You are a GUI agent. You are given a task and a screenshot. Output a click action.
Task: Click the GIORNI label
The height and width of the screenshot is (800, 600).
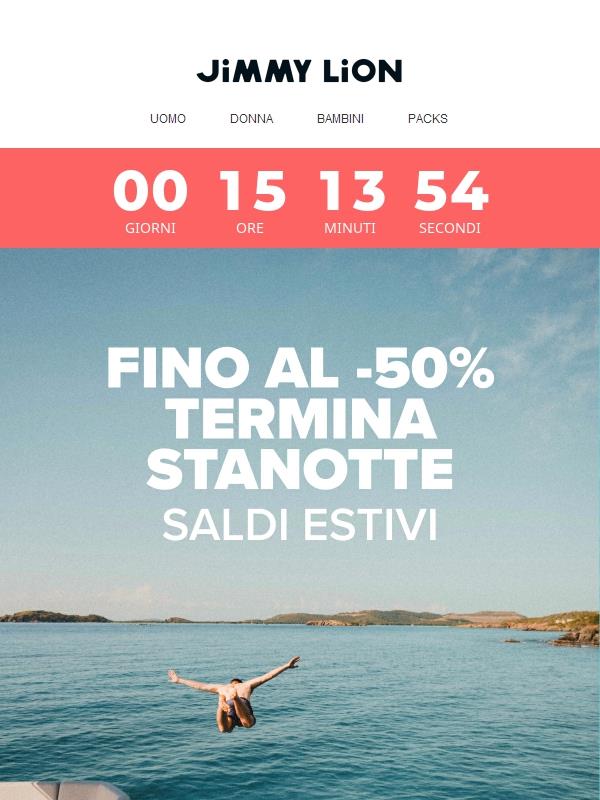(x=150, y=228)
